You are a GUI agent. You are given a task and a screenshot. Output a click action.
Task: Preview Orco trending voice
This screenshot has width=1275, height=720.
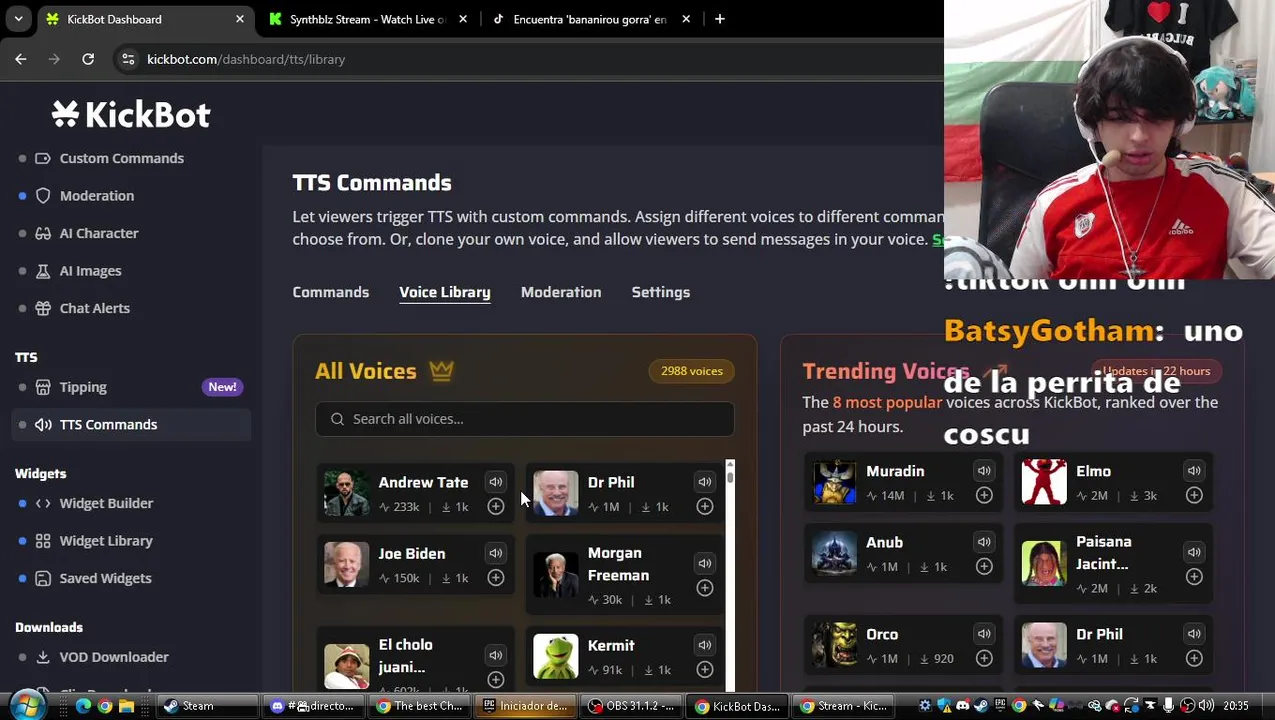click(984, 634)
